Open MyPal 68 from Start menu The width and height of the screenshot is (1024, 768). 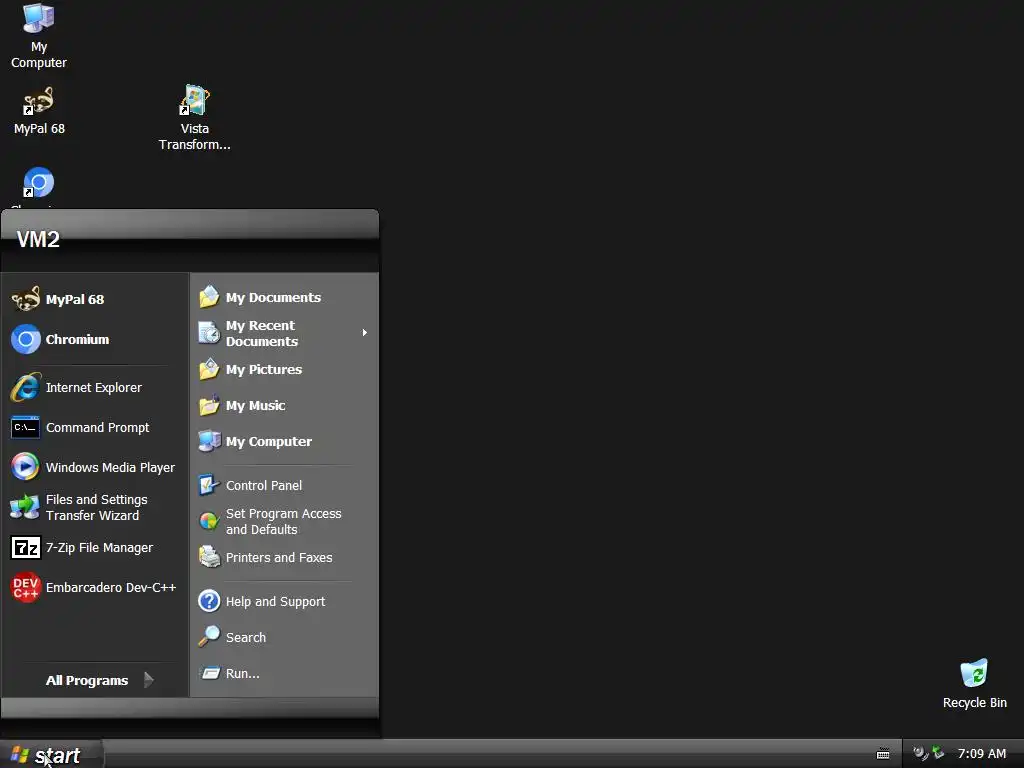[95, 300]
